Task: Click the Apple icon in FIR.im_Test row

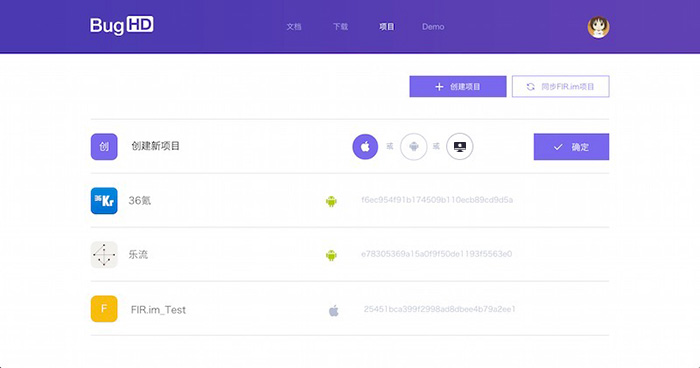Action: click(x=333, y=310)
